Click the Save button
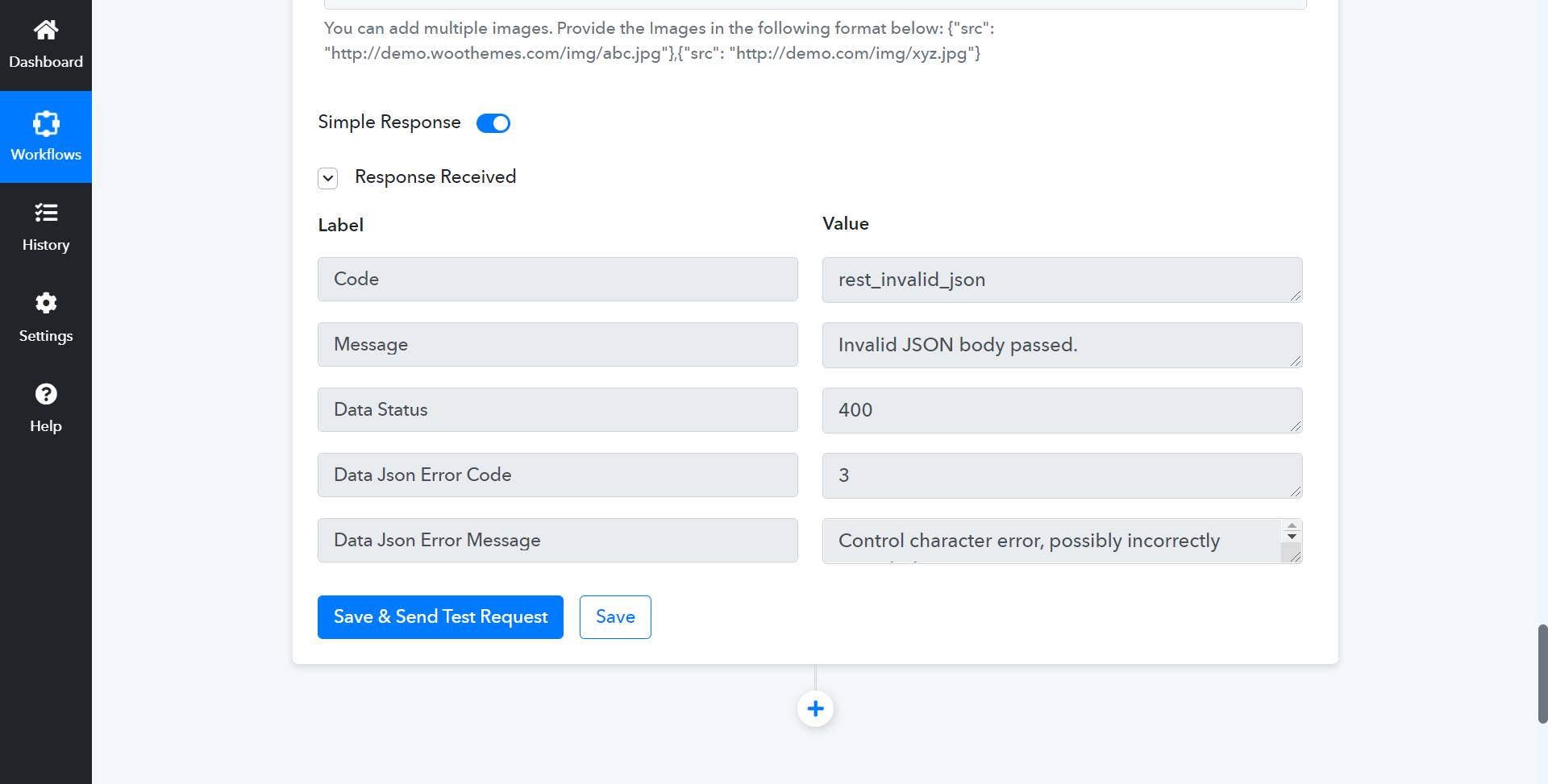This screenshot has height=784, width=1548. [615, 617]
